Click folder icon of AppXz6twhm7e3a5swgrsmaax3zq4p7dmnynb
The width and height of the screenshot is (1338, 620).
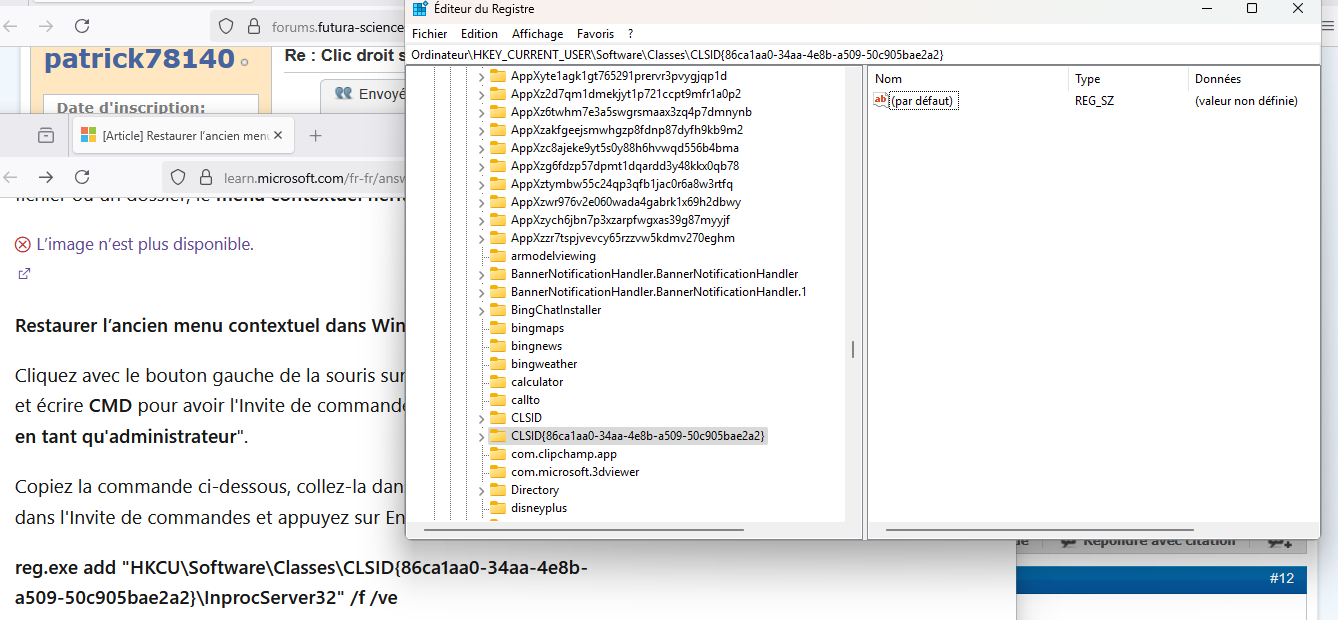pyautogui.click(x=497, y=112)
